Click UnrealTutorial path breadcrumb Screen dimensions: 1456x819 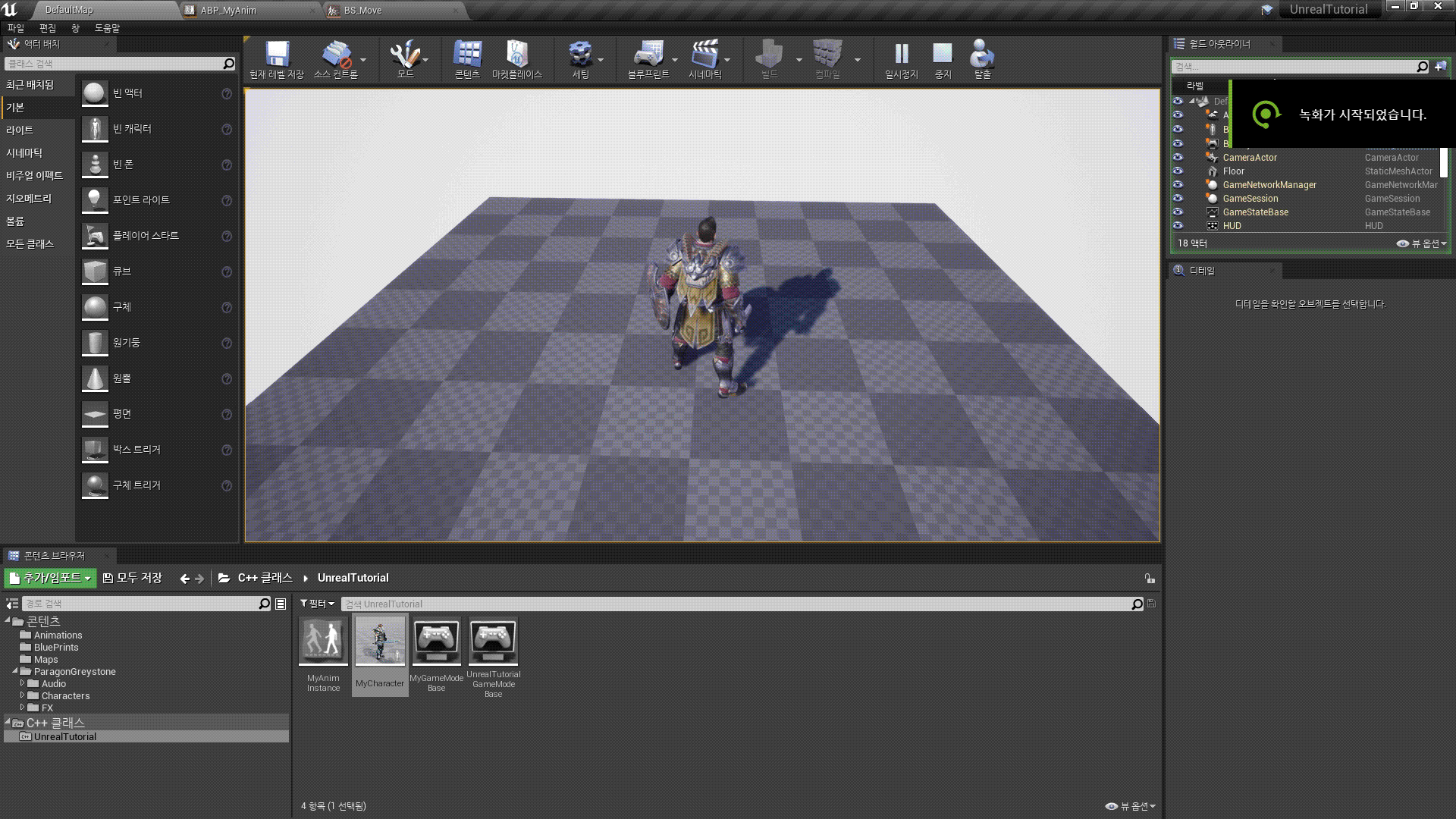click(353, 578)
